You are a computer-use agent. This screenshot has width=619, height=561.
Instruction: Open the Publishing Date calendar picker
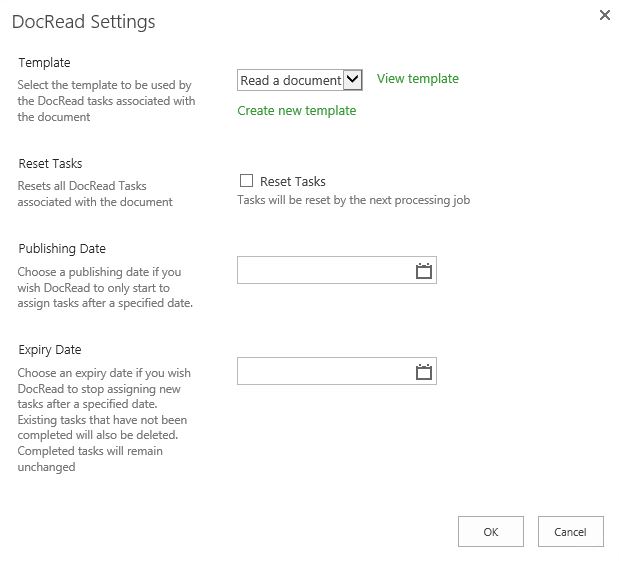click(423, 271)
